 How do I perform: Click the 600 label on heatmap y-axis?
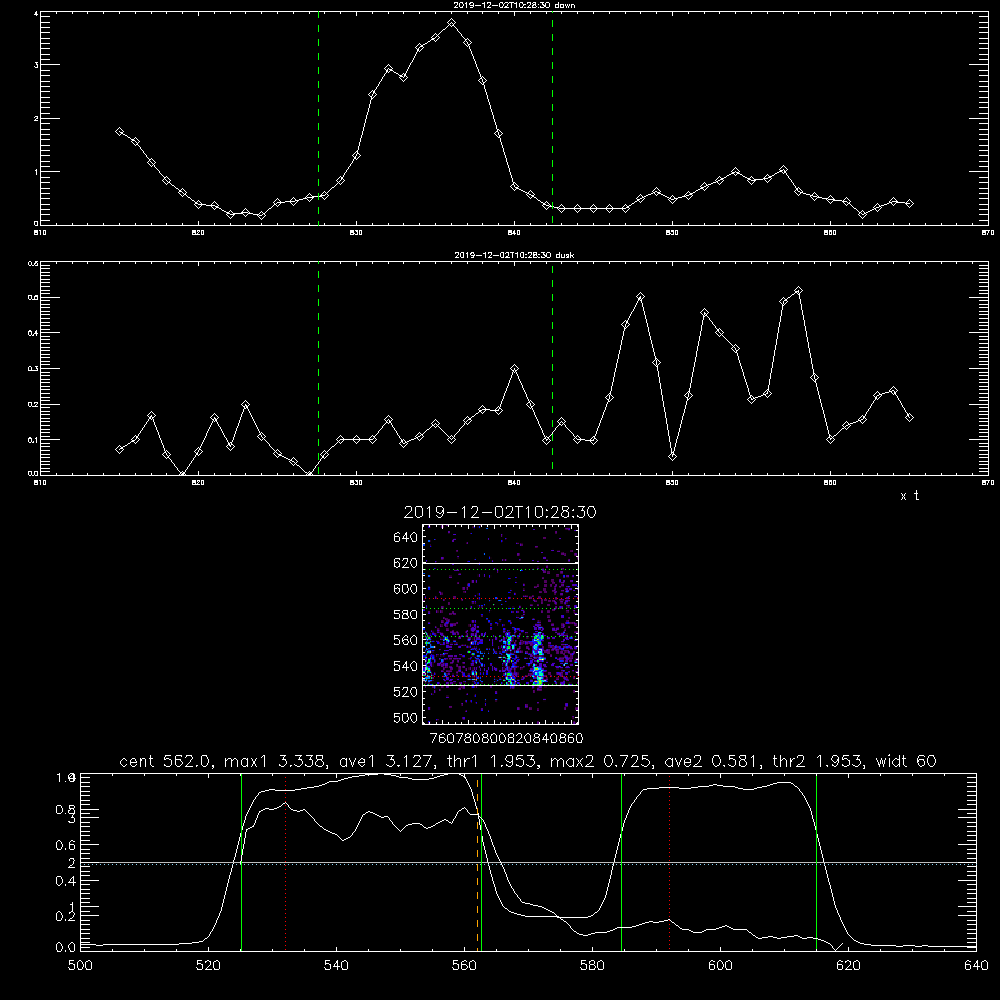(406, 589)
